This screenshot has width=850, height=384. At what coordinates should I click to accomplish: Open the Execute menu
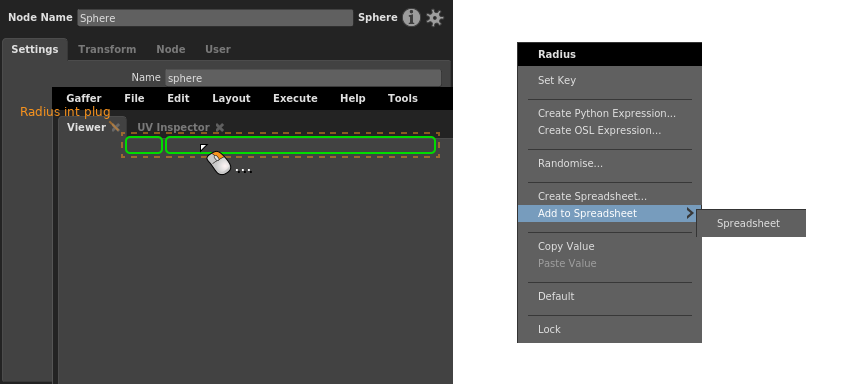[295, 98]
